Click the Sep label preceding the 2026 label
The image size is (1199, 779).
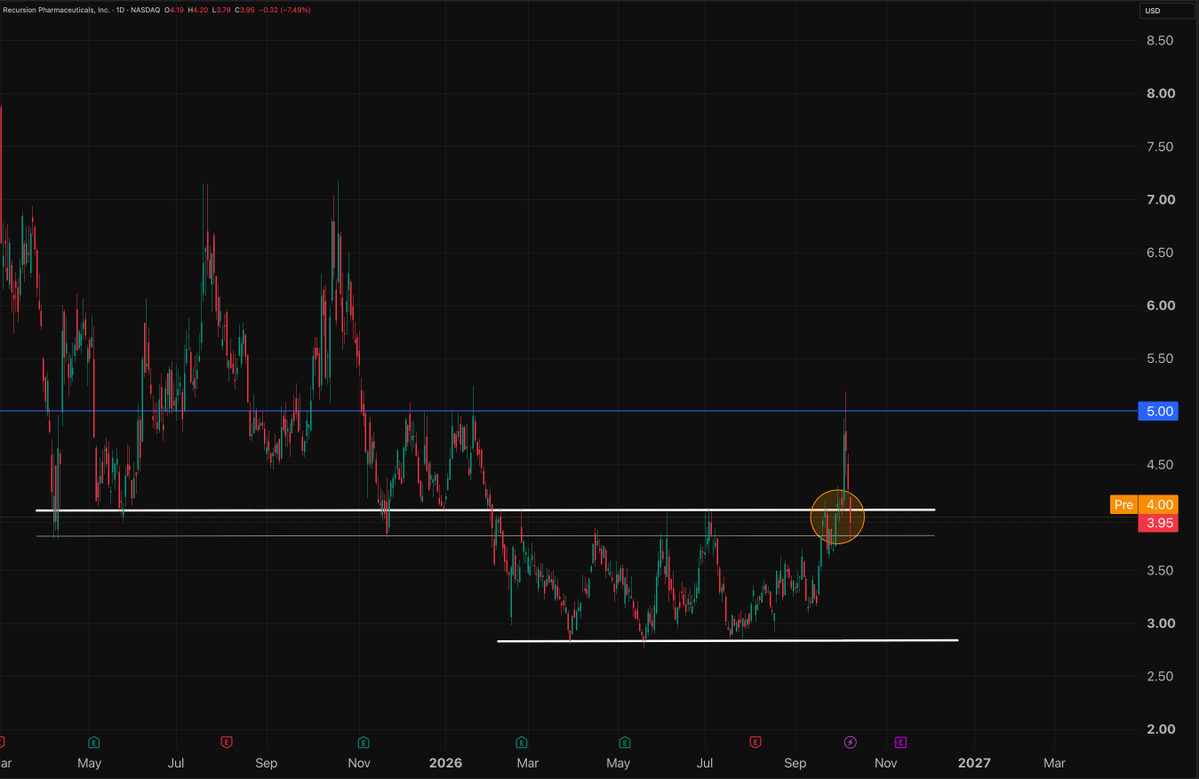tap(266, 763)
